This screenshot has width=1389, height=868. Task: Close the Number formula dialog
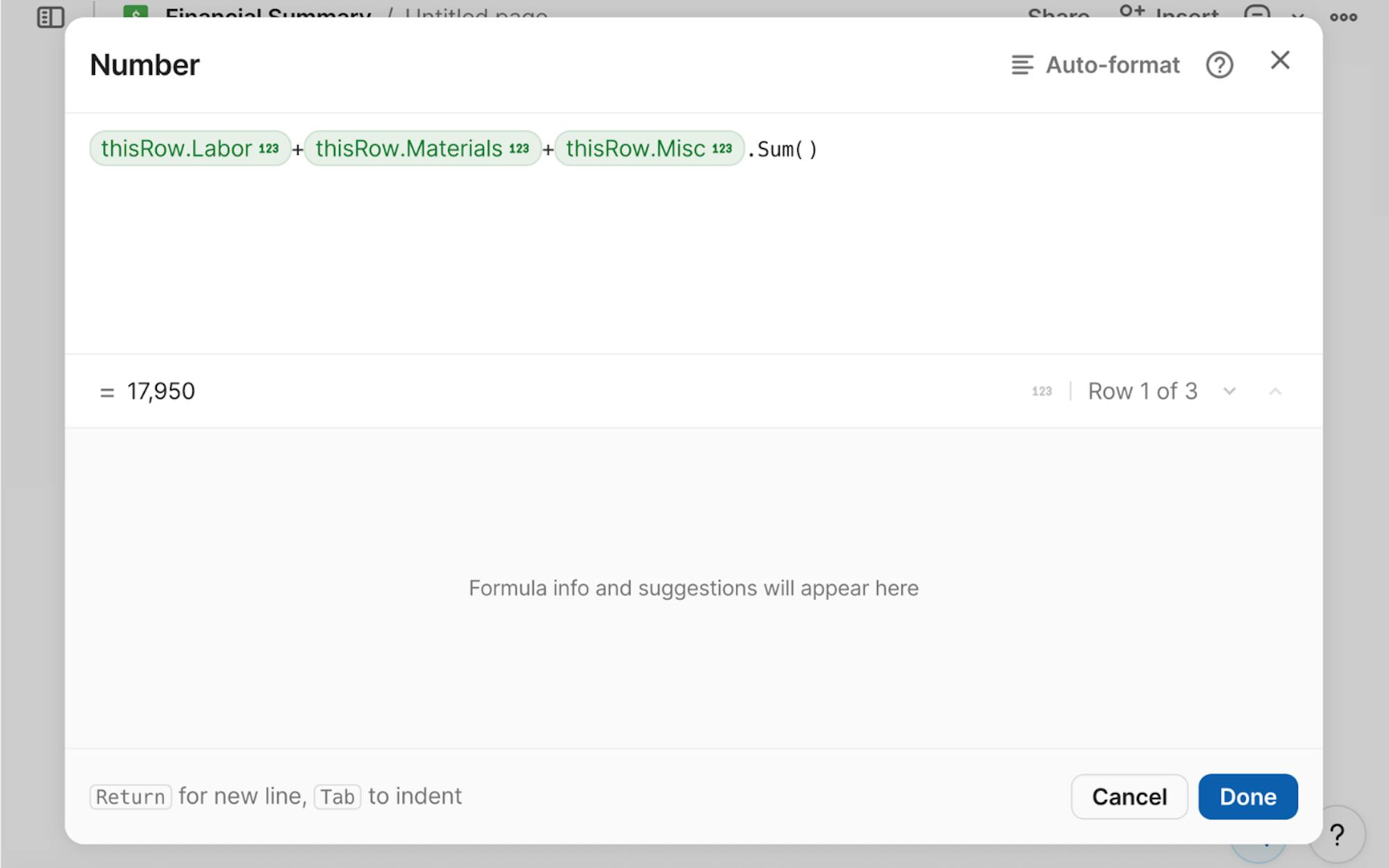click(x=1279, y=60)
